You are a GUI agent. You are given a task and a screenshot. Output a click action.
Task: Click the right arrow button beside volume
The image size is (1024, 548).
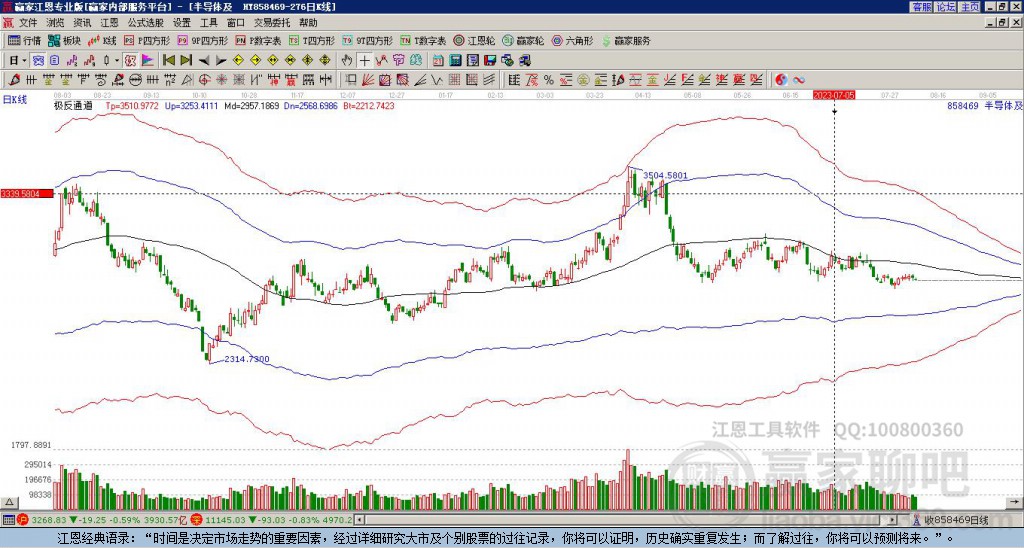tap(1016, 502)
